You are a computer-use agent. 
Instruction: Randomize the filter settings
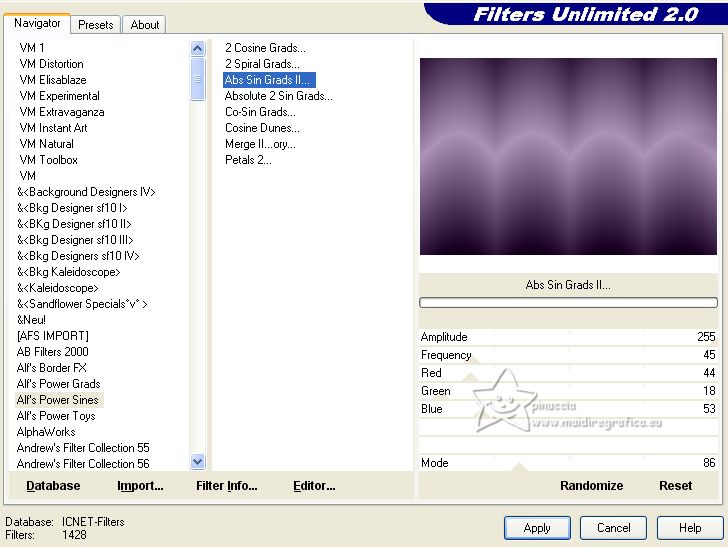coord(592,486)
